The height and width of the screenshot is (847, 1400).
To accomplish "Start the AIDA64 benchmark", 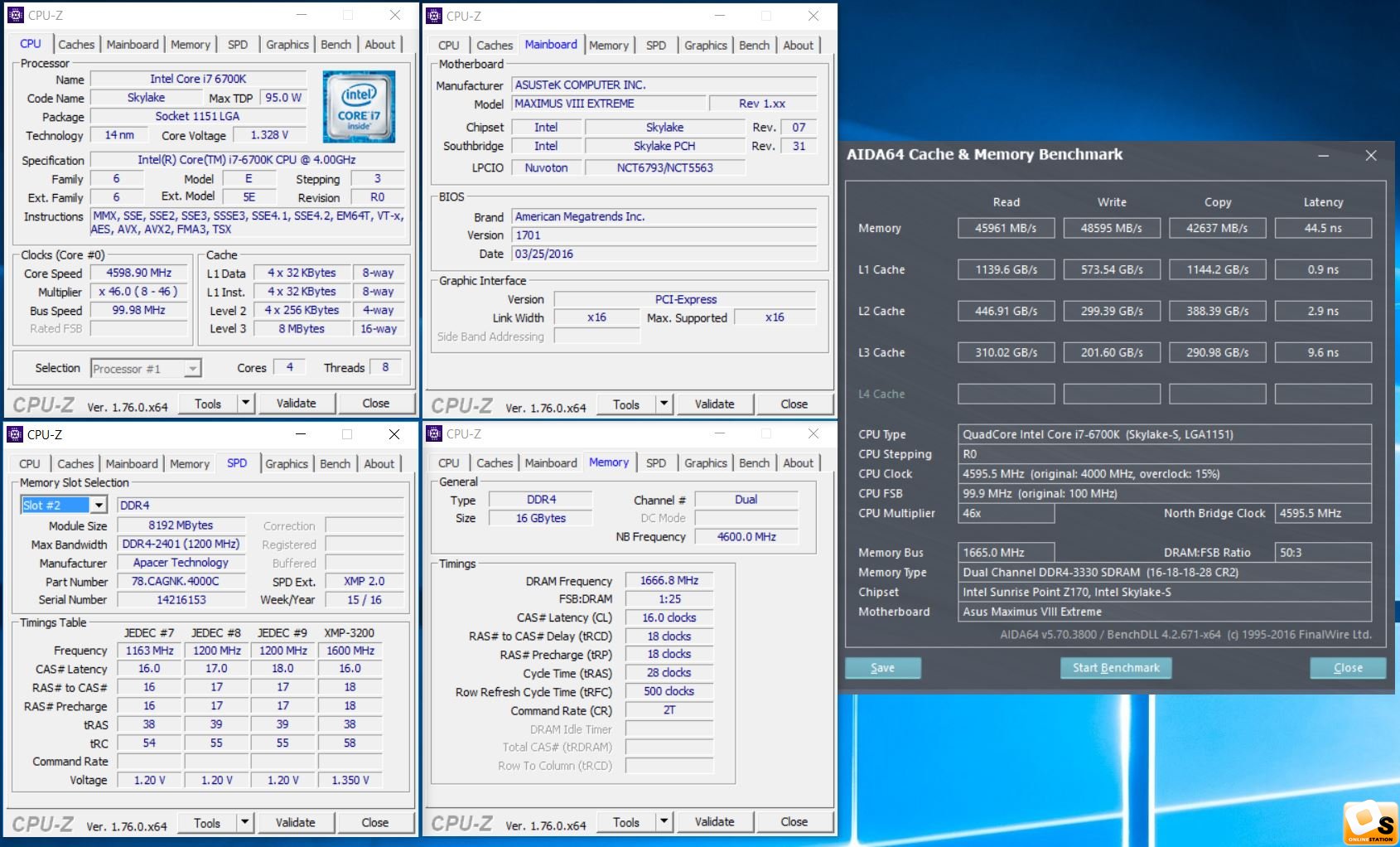I will 1116,668.
